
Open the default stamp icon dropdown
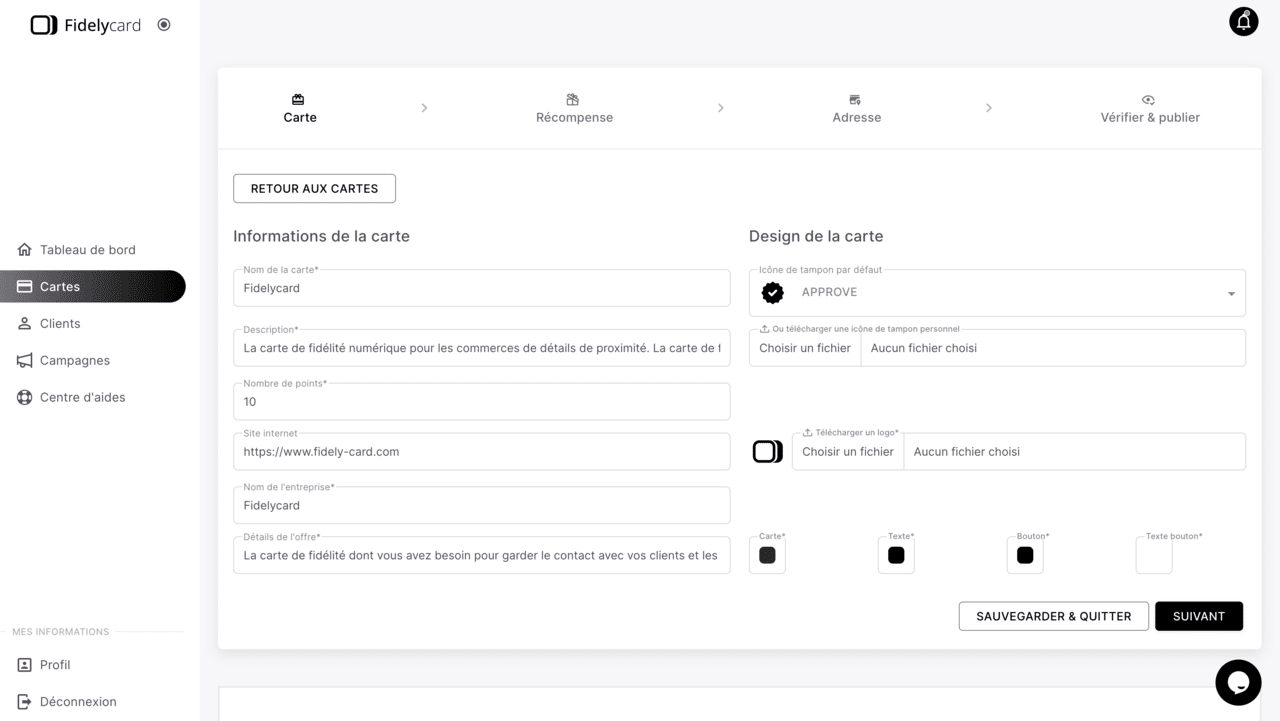coord(997,293)
